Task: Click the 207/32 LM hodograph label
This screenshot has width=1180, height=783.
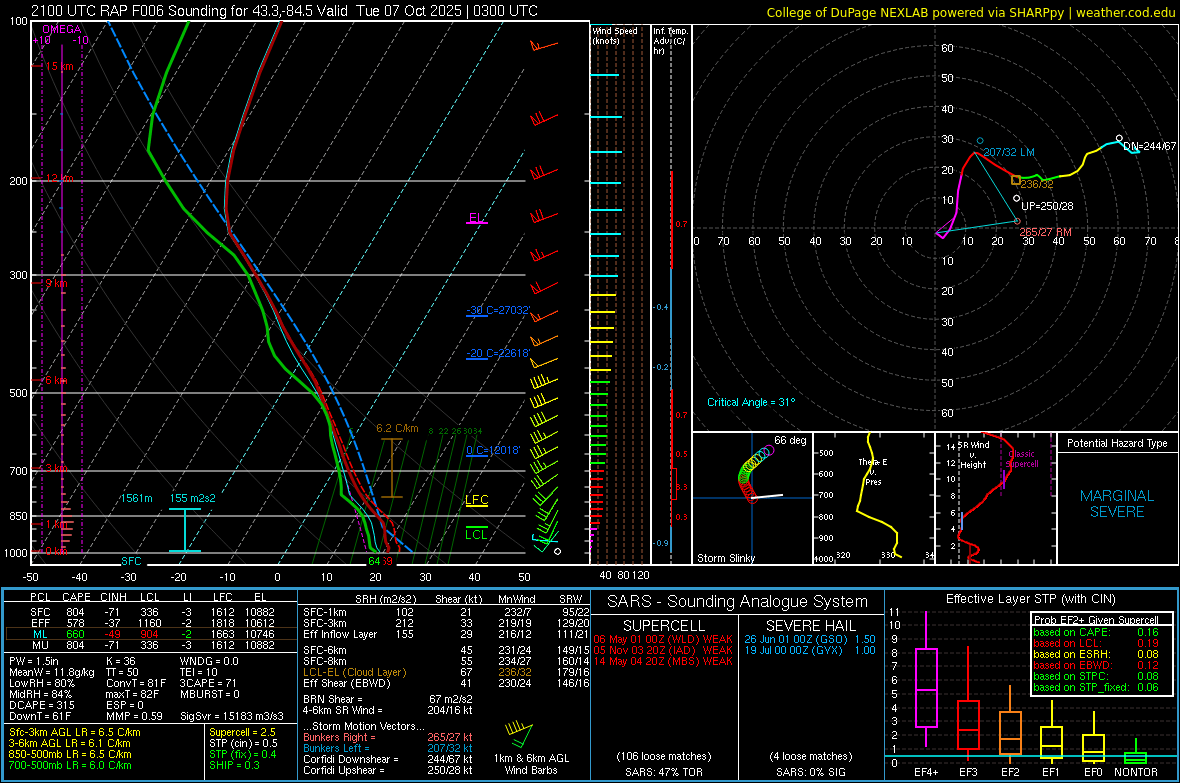Action: (x=1008, y=152)
